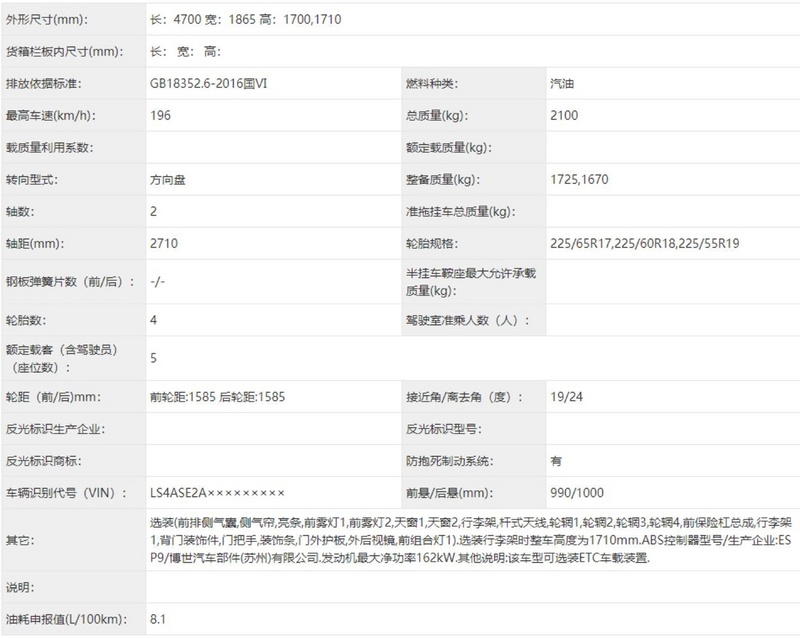Image resolution: width=800 pixels, height=638 pixels.
Task: Click the VIN value LS4ASE2A×××××××××
Action: (217, 493)
